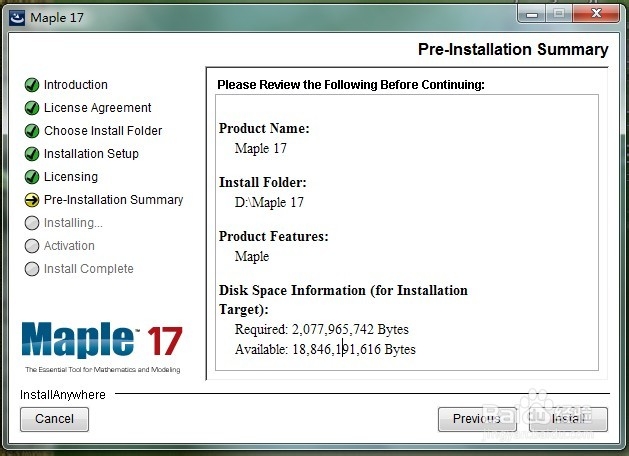This screenshot has height=456, width=629.
Task: Select the Installing... step label
Action: [73, 223]
